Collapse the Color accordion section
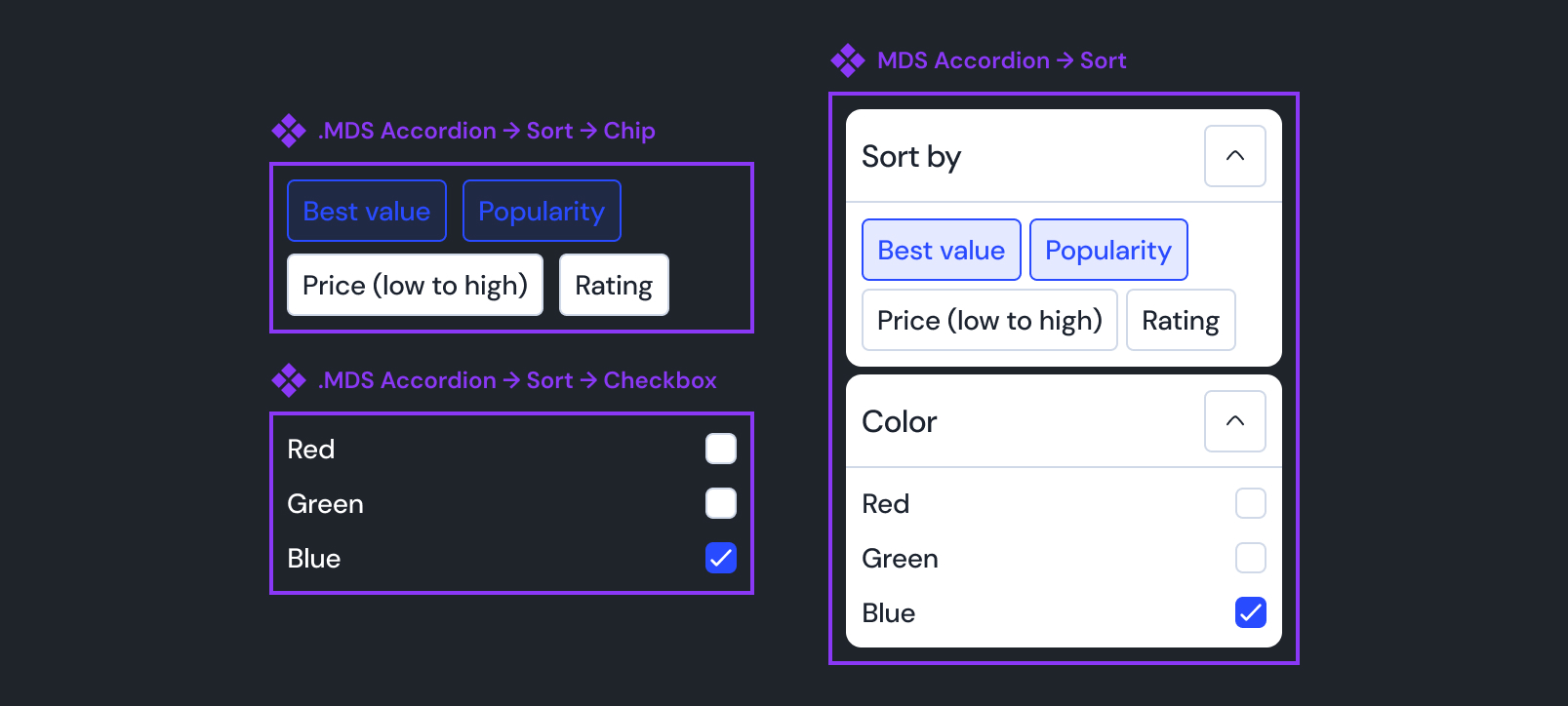1568x706 pixels. click(1234, 421)
